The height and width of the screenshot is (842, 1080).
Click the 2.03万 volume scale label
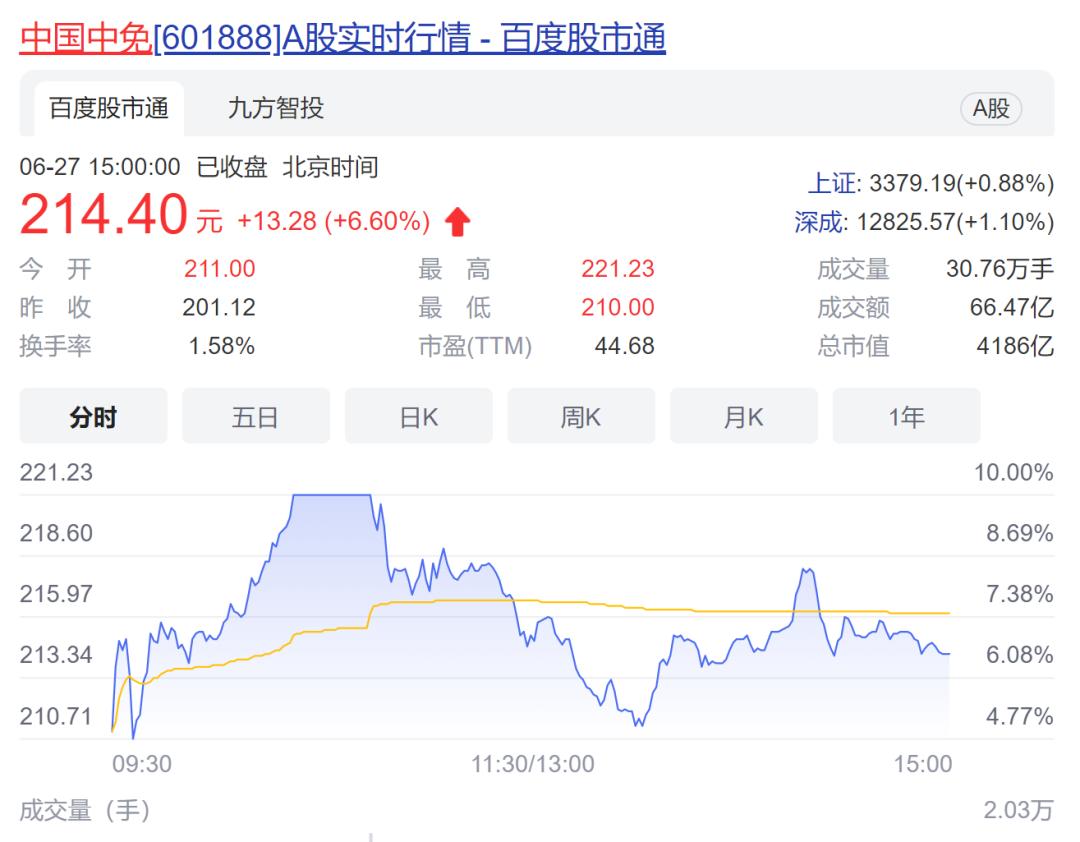[1019, 810]
